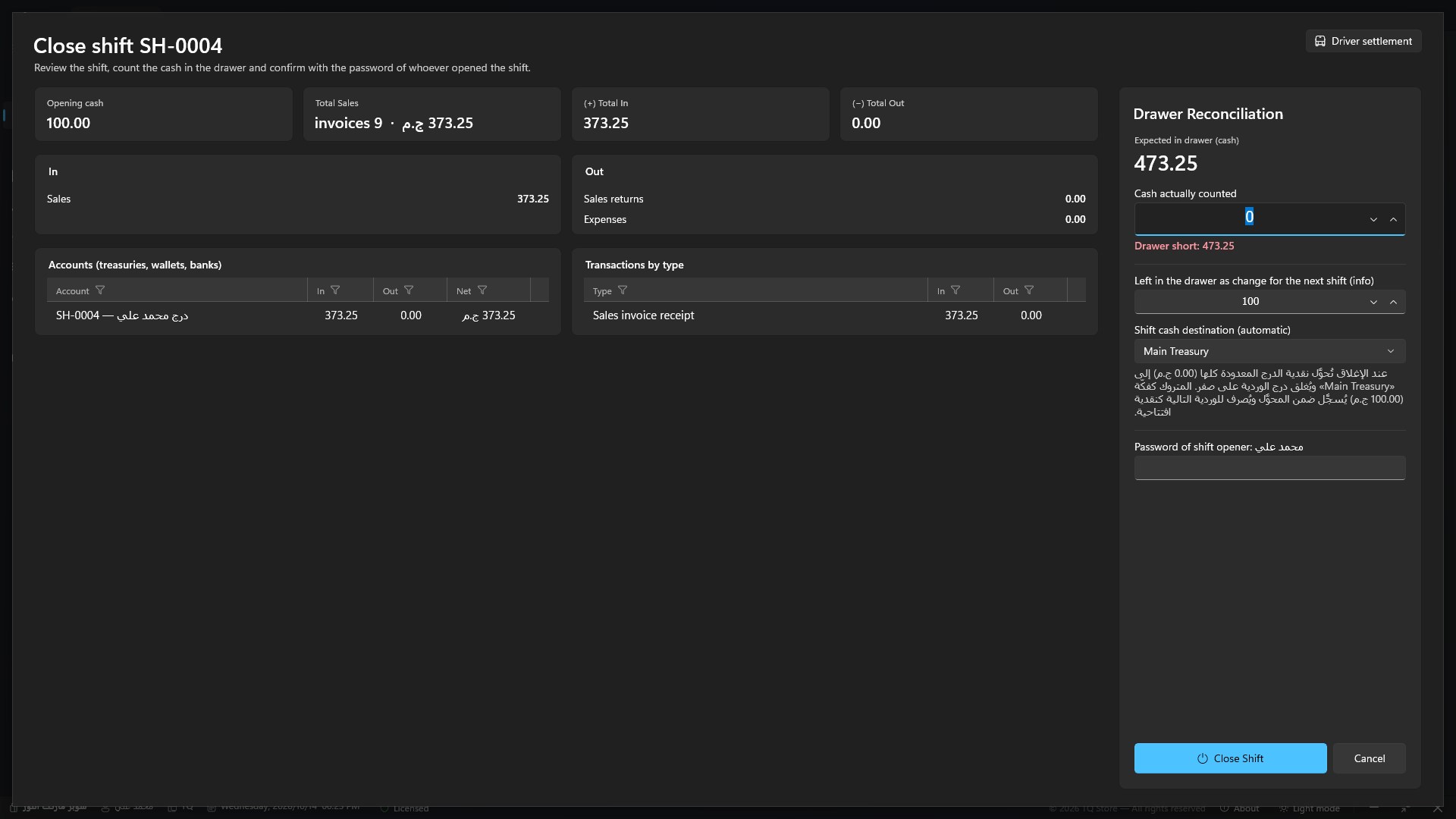This screenshot has width=1456, height=819.
Task: Click Expected in drawer 473.25
Action: tap(1166, 163)
